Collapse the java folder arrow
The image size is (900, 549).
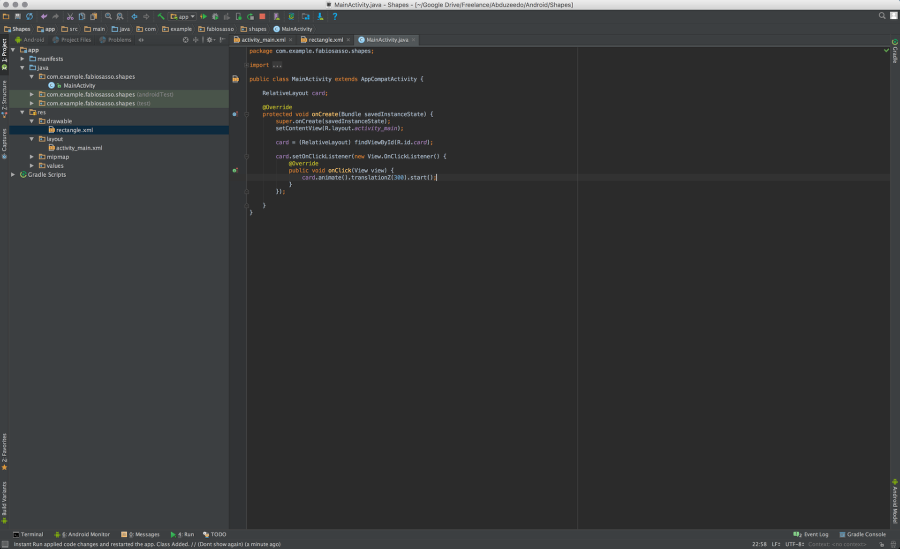pos(22,68)
